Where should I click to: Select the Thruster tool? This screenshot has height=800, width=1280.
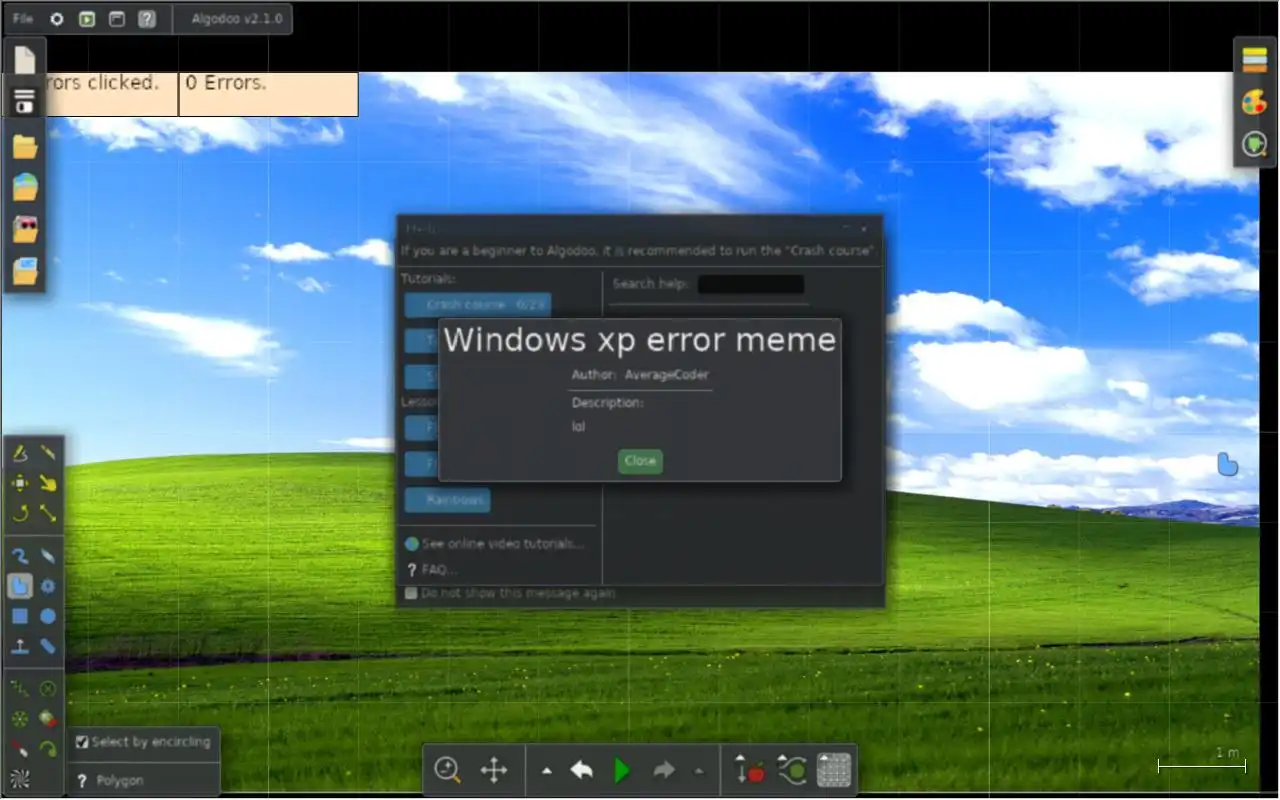pyautogui.click(x=47, y=718)
